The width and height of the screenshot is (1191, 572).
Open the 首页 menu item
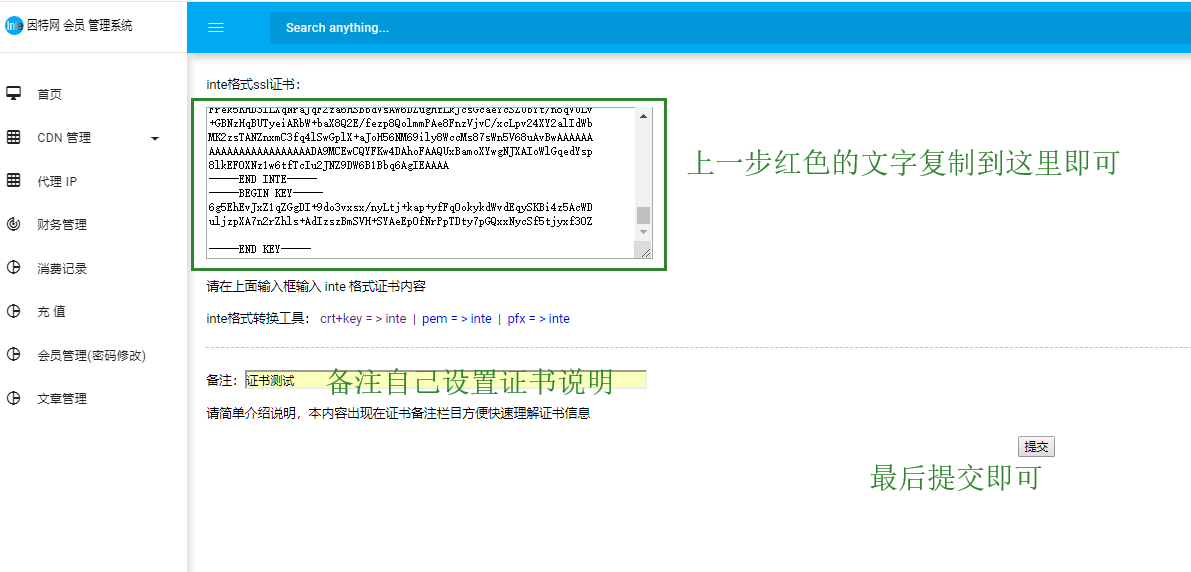point(49,95)
